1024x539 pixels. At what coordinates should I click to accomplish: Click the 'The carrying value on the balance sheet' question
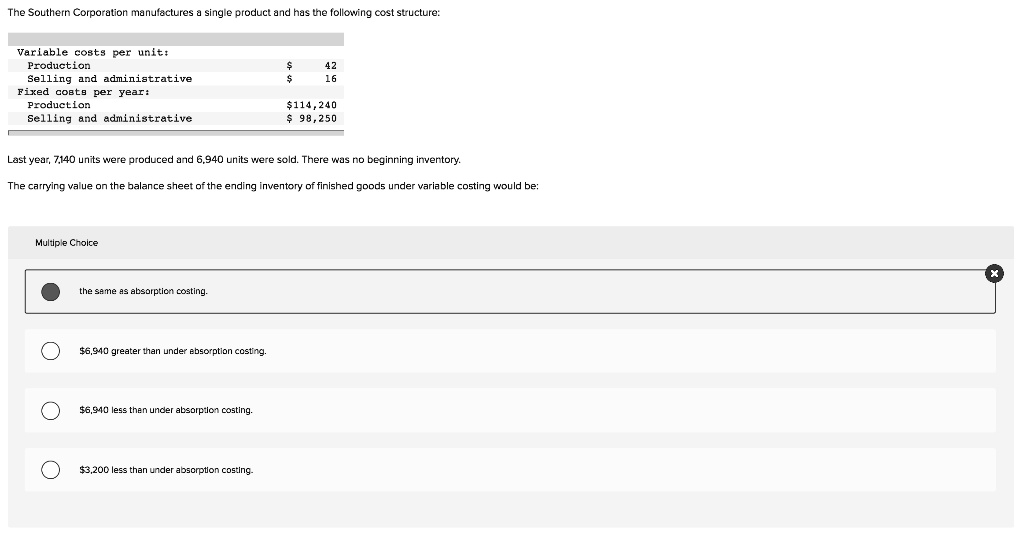[273, 186]
